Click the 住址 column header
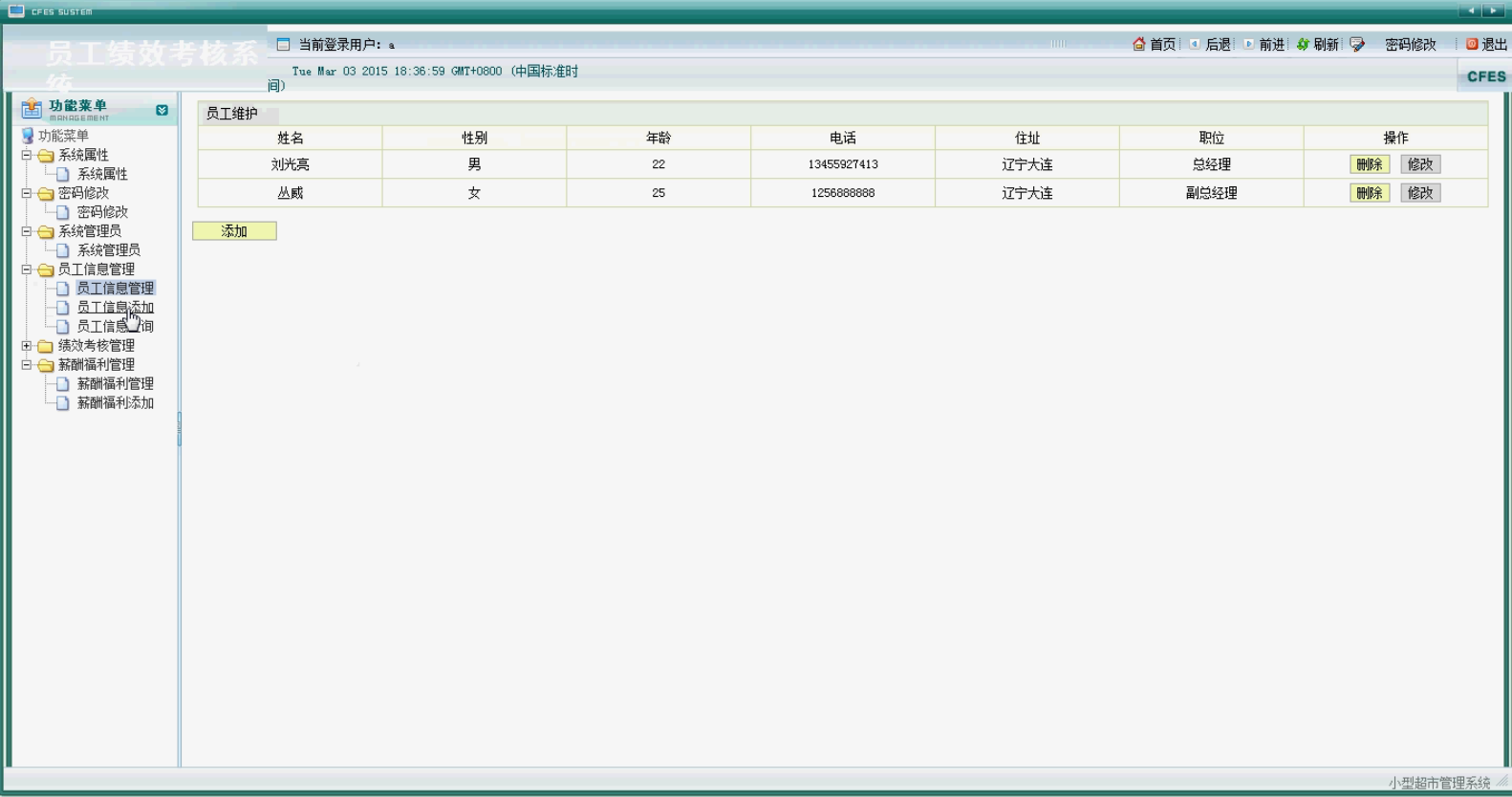Image resolution: width=1512 pixels, height=797 pixels. (1027, 138)
